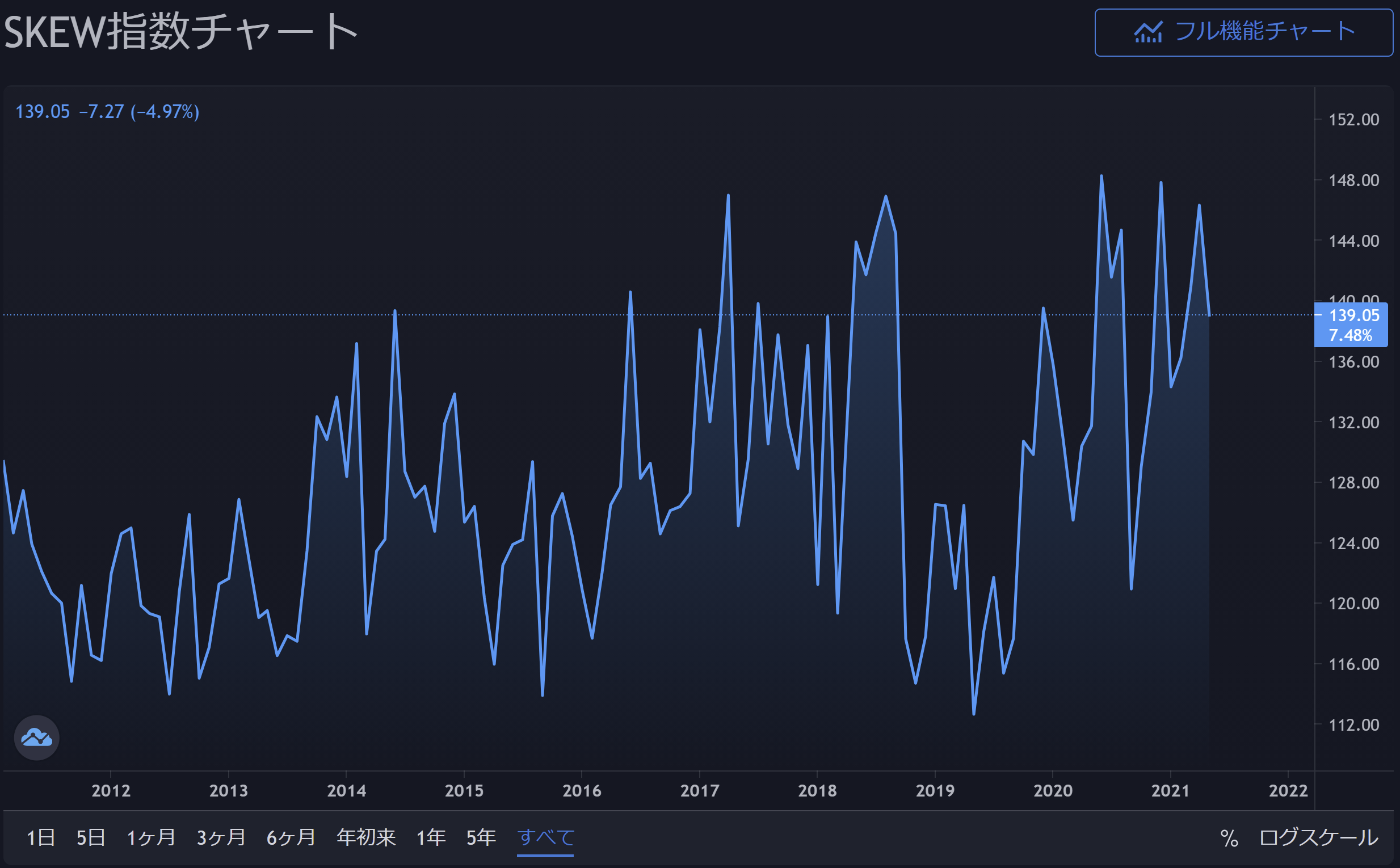This screenshot has width=1400, height=868.
Task: Select 年初来 year-to-date range
Action: [x=366, y=837]
